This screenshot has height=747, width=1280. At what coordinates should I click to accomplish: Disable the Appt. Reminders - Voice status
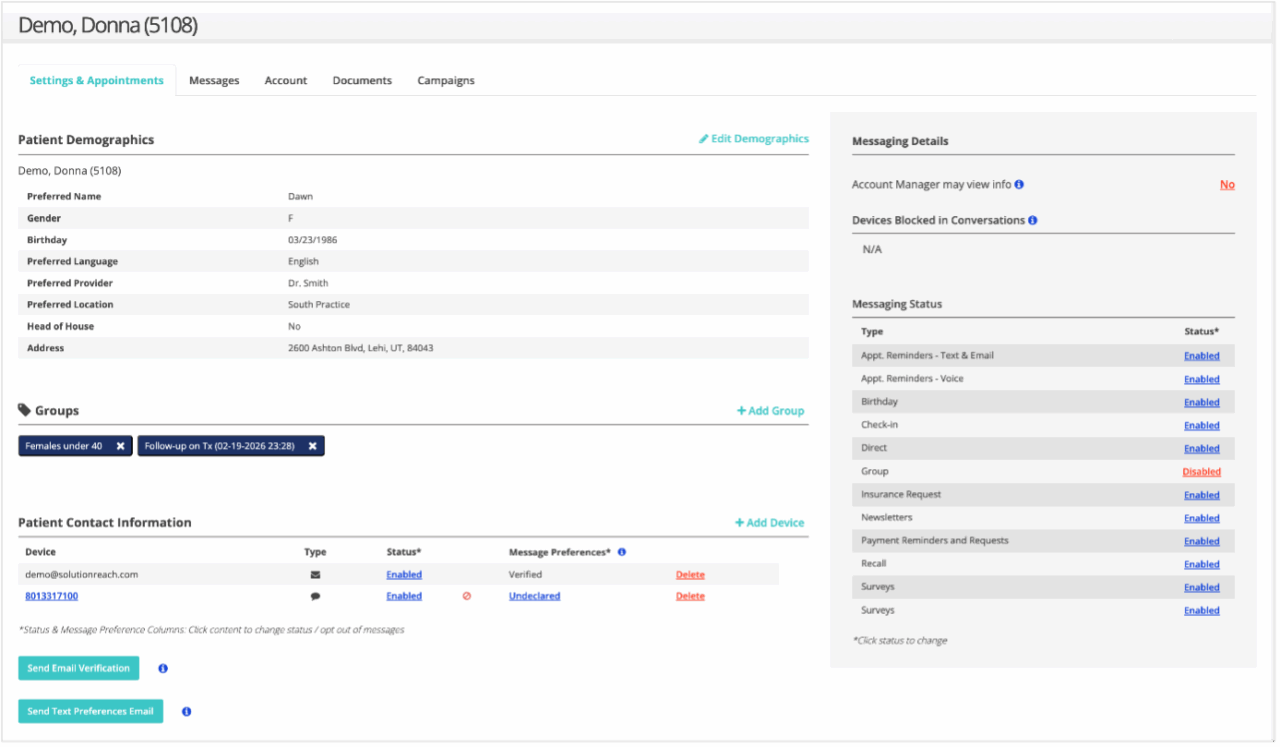point(1201,378)
